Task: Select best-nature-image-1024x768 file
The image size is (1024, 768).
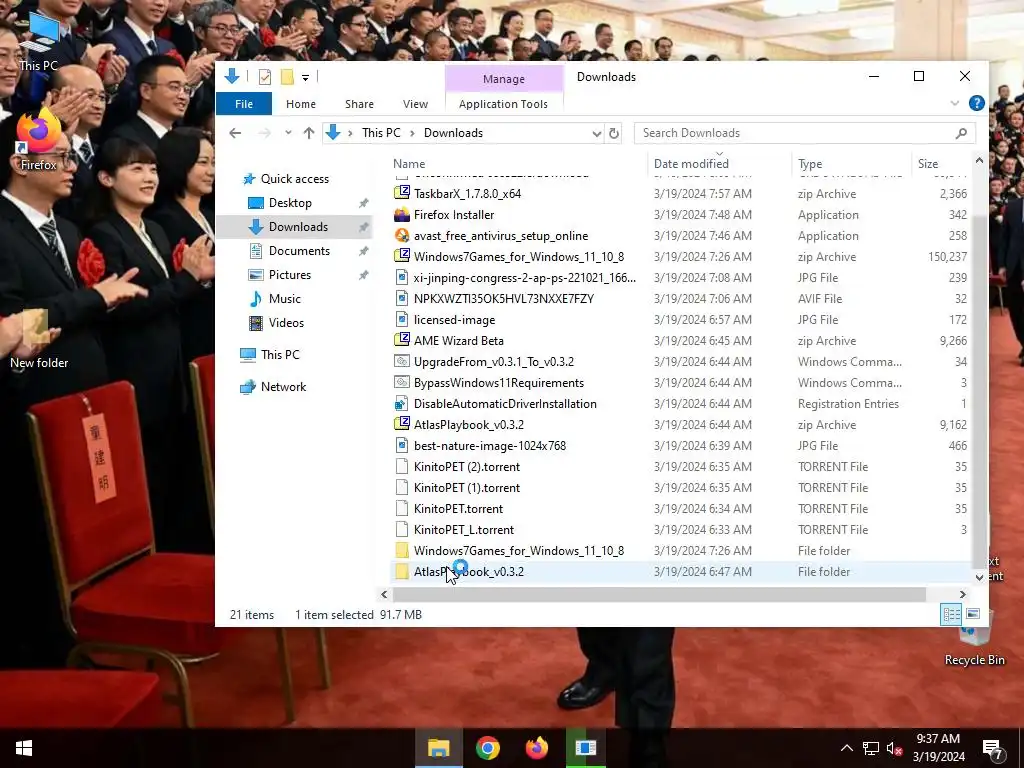Action: pos(680,446)
